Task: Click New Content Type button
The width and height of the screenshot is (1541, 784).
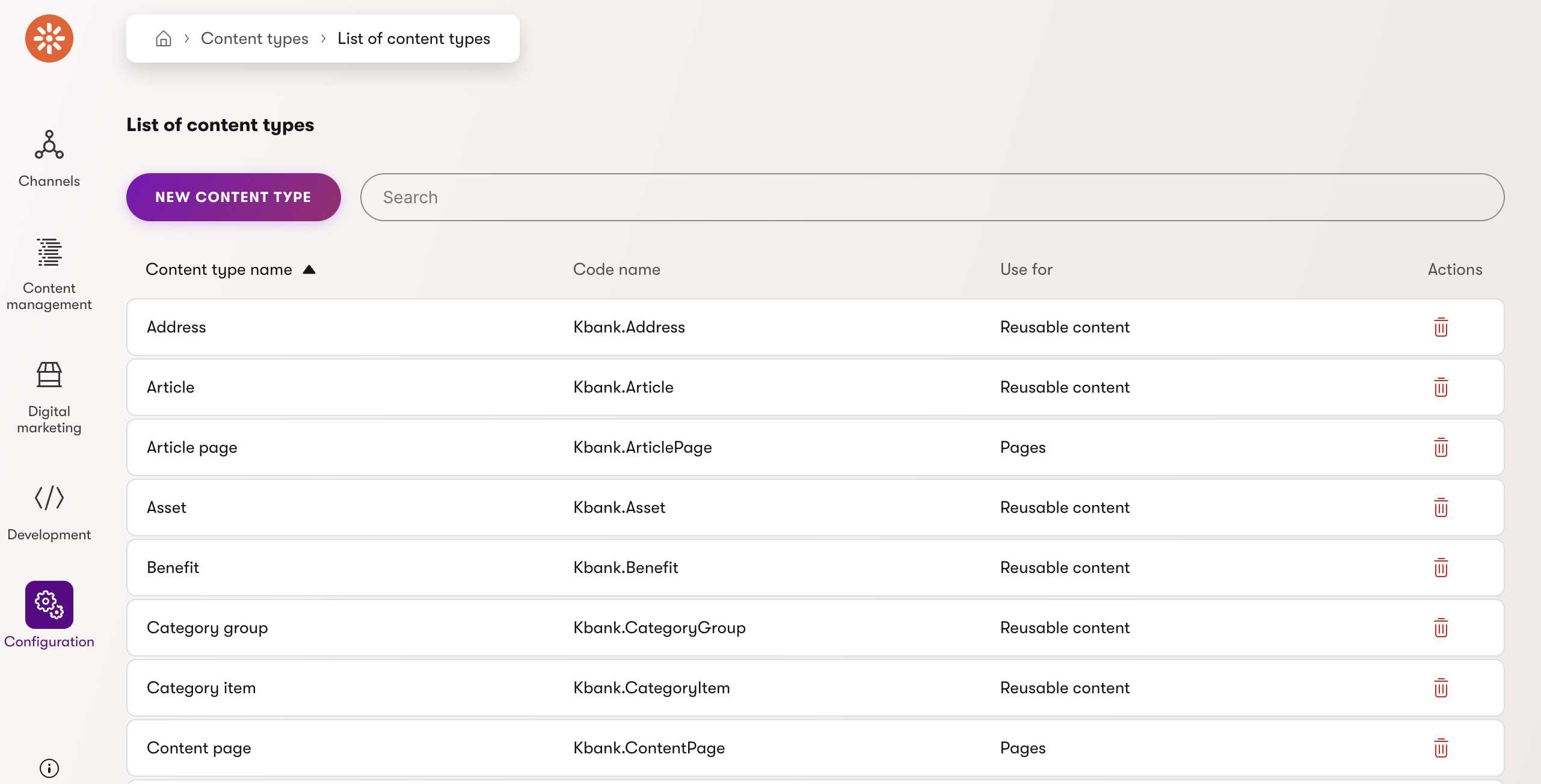Action: [x=233, y=197]
